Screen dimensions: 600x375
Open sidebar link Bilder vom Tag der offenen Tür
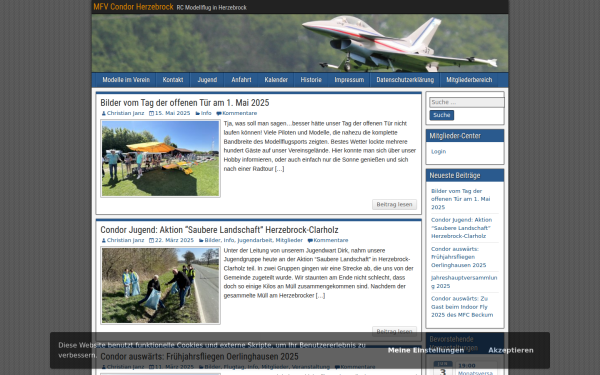460,199
